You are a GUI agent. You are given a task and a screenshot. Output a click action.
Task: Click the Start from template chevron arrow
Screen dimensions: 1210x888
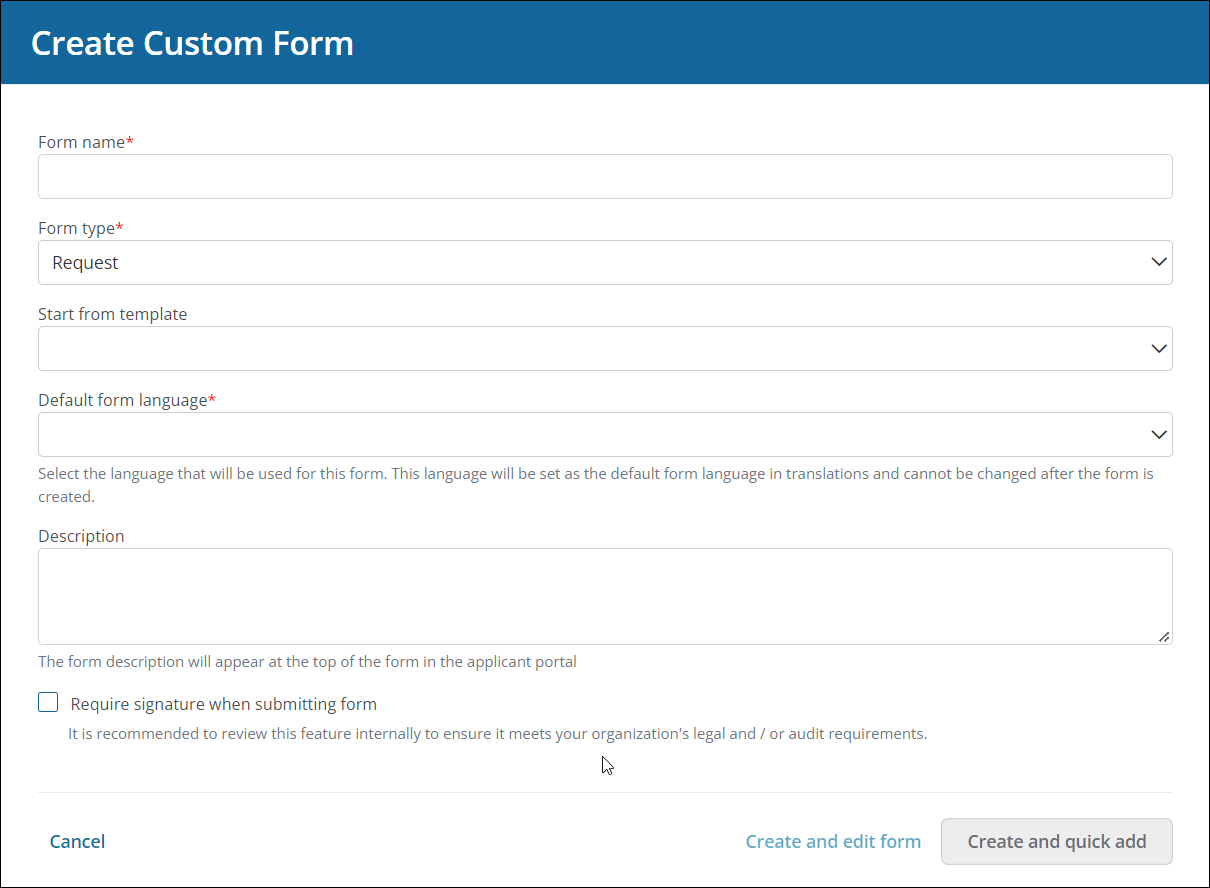[1158, 349]
